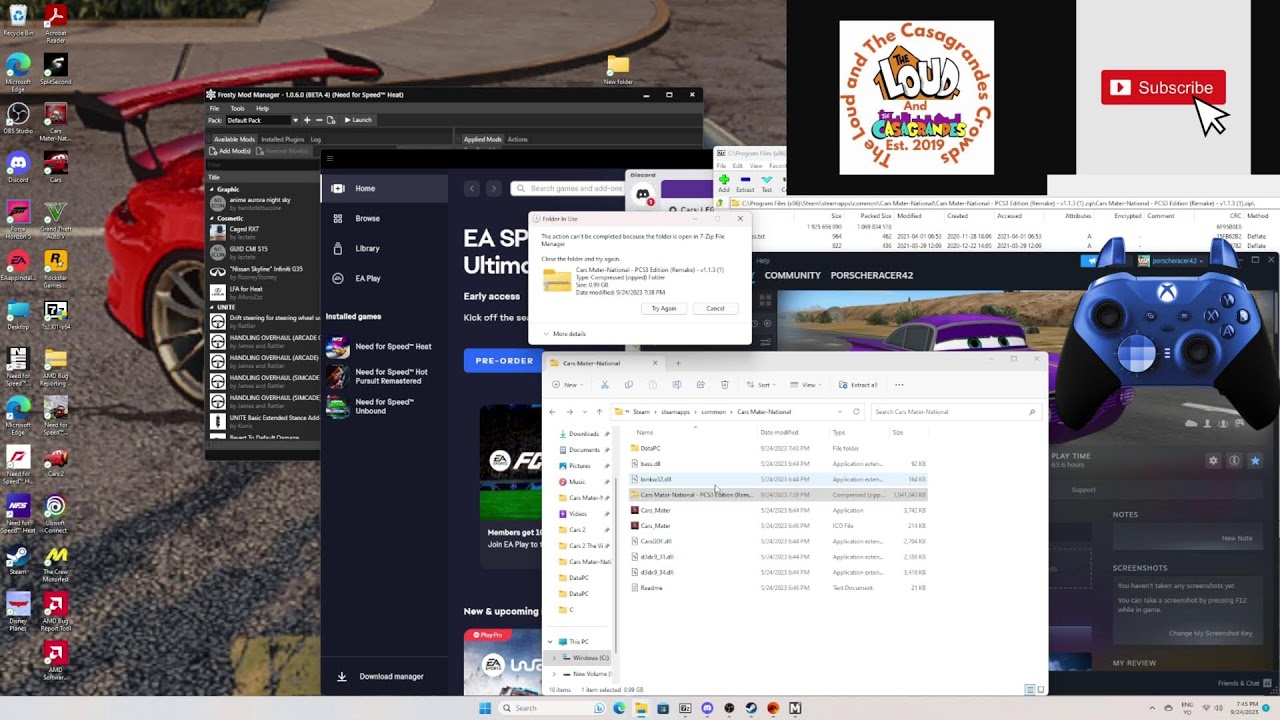This screenshot has height=720, width=1280.
Task: Switch to Actions tab in Frosty
Action: (517, 139)
